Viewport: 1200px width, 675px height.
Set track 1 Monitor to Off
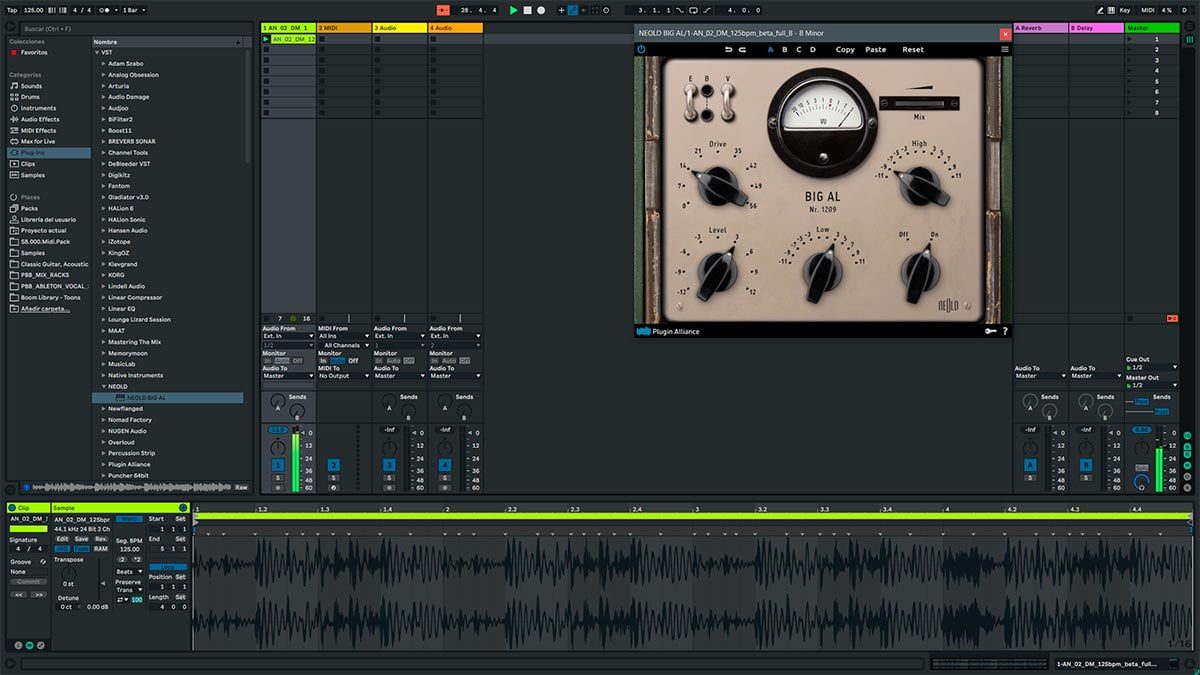(298, 360)
